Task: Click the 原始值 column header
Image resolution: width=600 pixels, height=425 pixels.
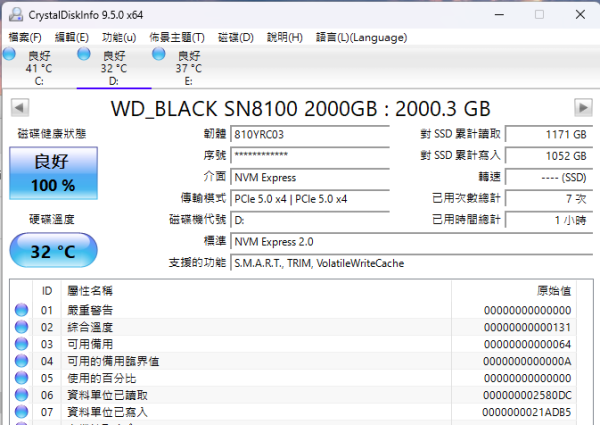Action: point(514,291)
